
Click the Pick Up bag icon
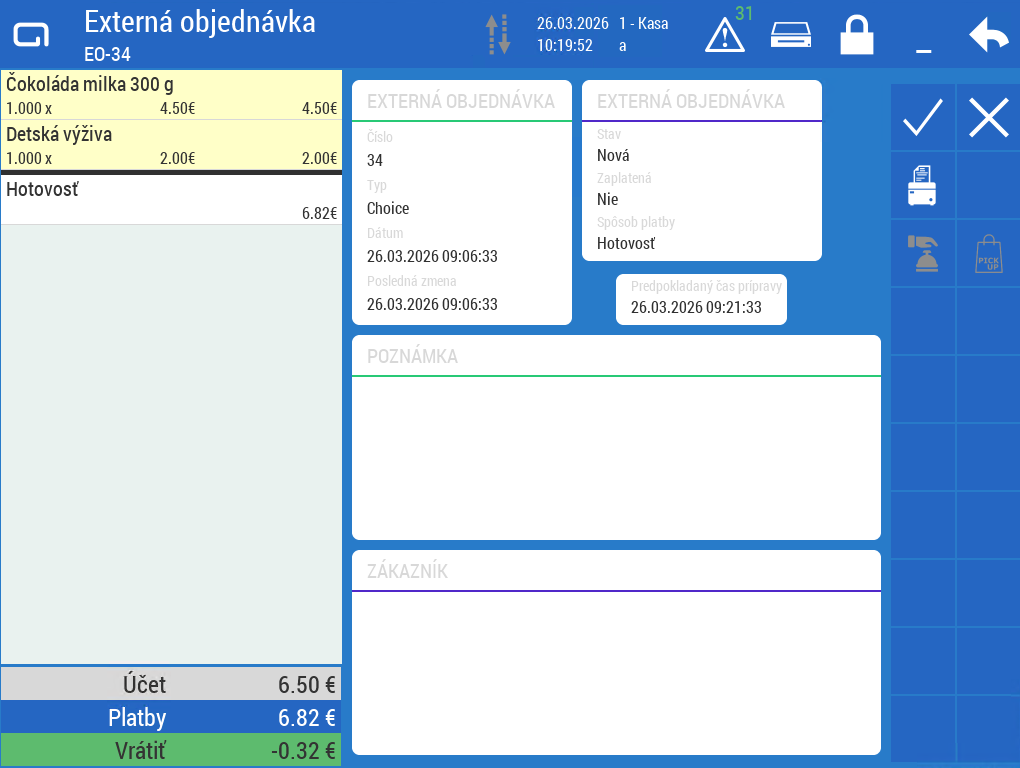point(988,254)
